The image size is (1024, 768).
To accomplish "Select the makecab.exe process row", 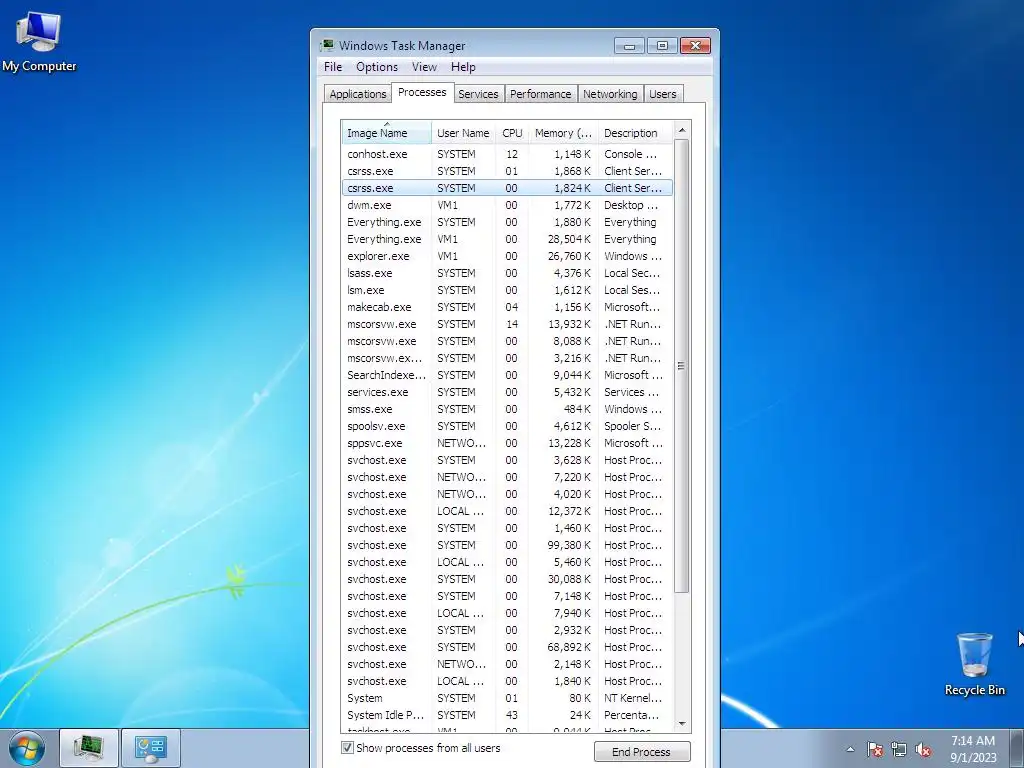I will [x=507, y=307].
